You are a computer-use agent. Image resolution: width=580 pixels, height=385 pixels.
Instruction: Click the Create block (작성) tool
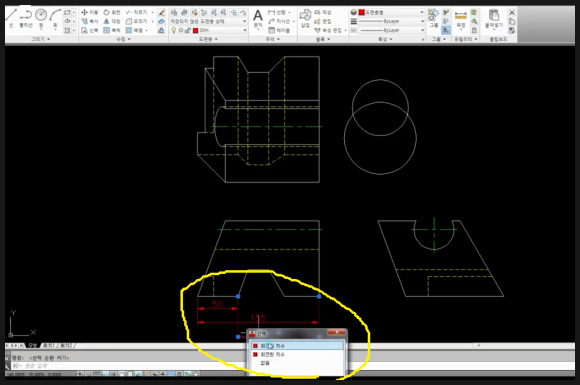tap(323, 13)
